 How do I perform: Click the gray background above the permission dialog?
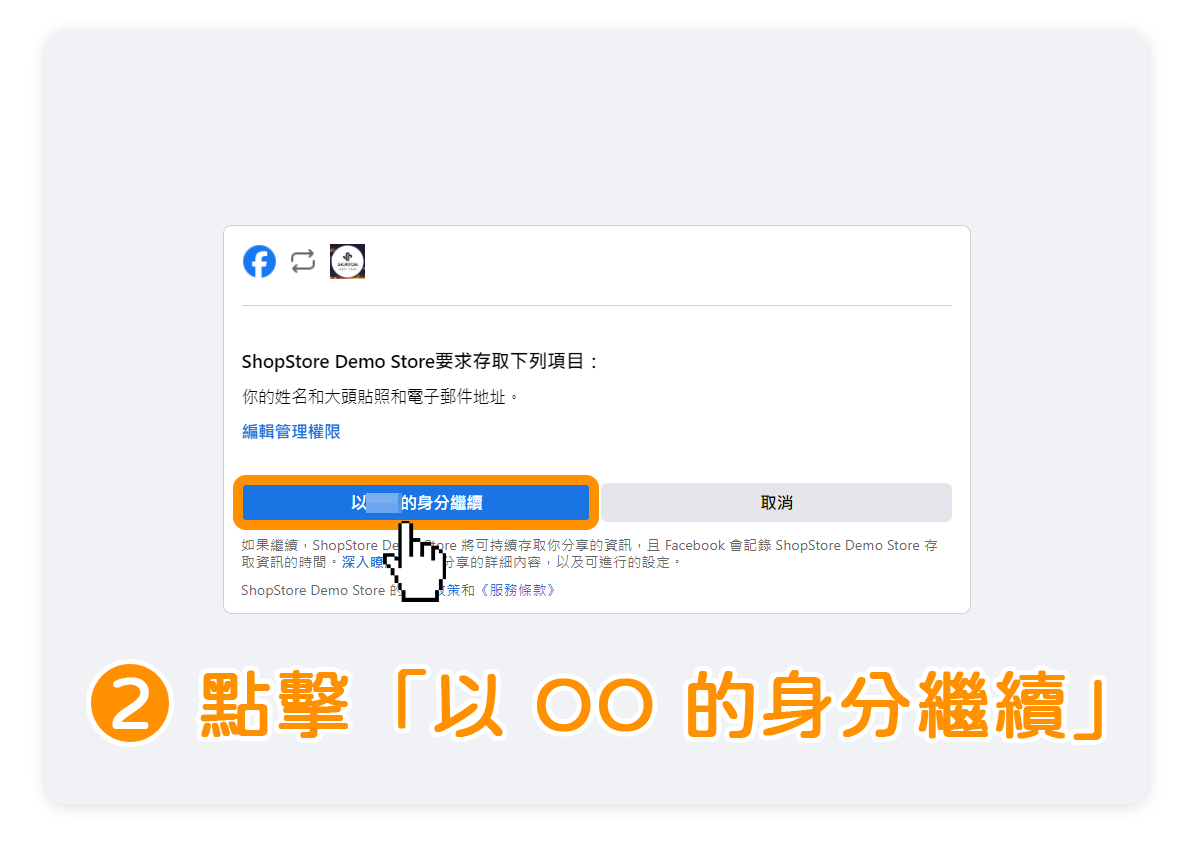tap(596, 130)
